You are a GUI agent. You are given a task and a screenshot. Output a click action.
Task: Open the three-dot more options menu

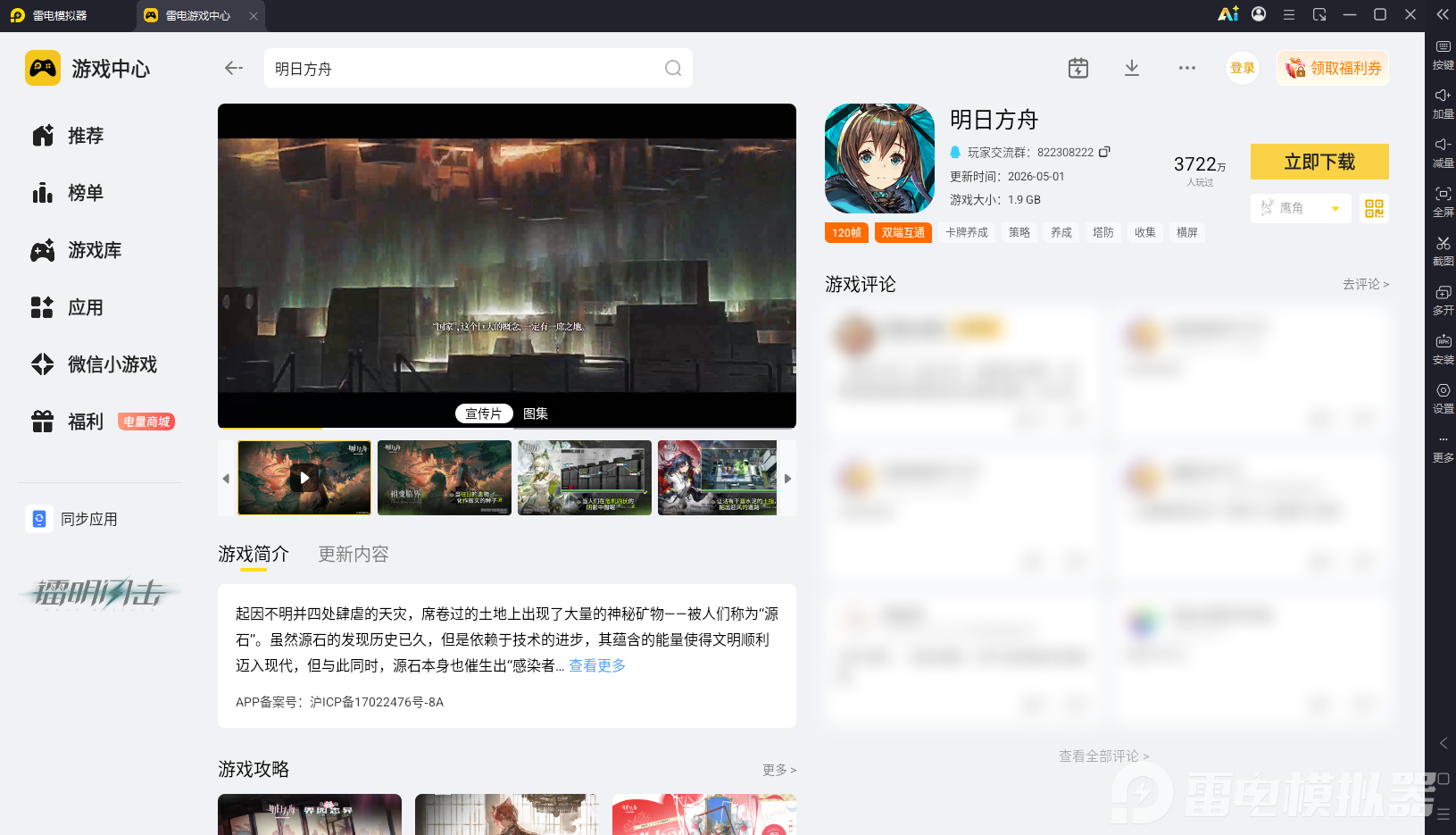pyautogui.click(x=1186, y=68)
